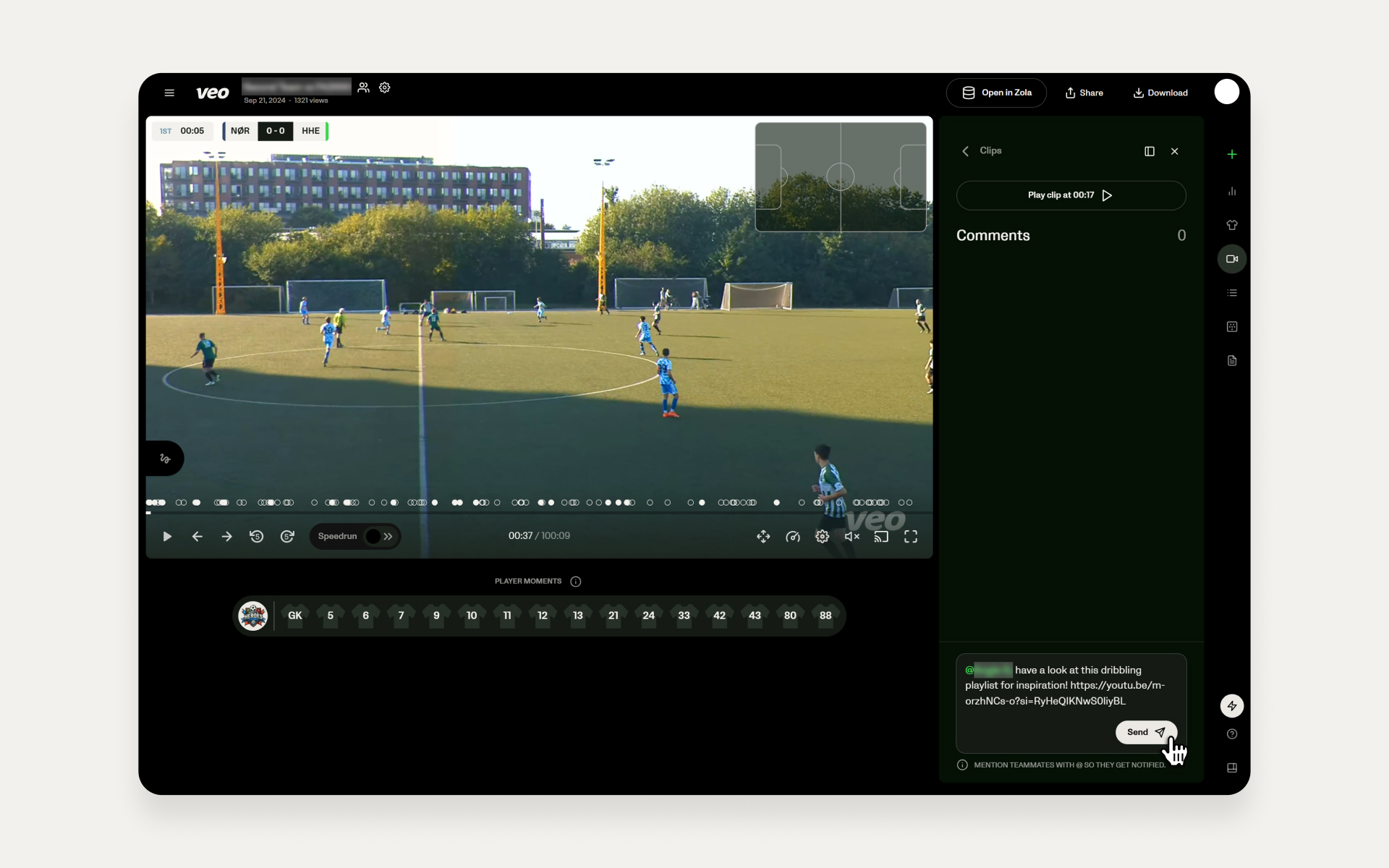The image size is (1389, 868).
Task: Download the recording
Action: click(x=1160, y=93)
